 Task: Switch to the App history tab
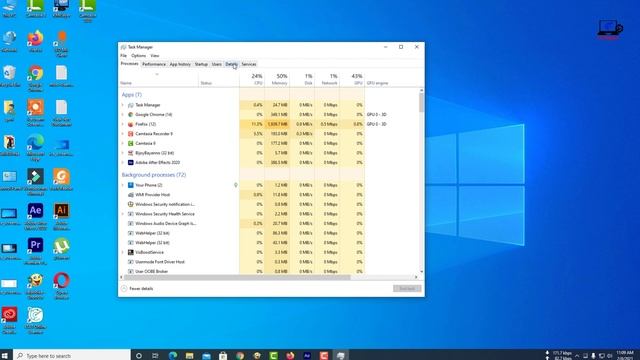tap(180, 64)
